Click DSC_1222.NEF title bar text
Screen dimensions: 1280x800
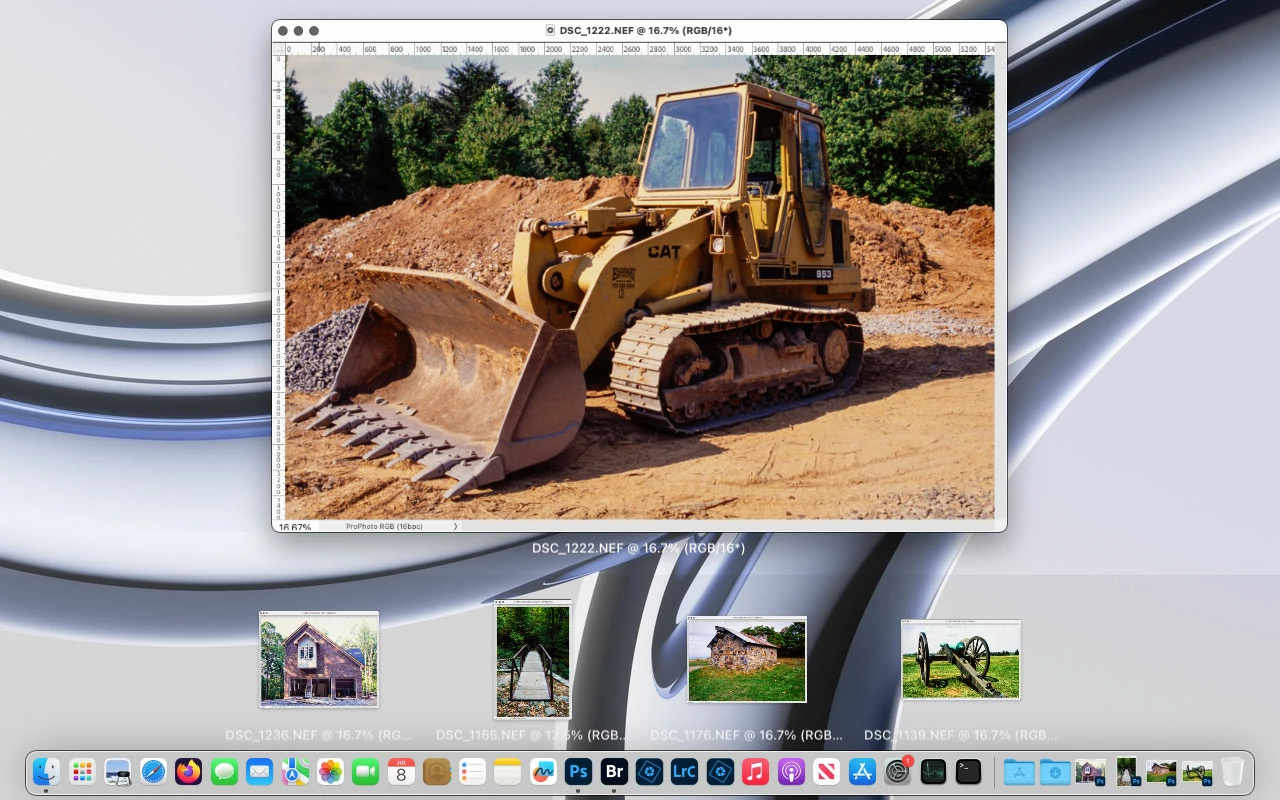[645, 31]
